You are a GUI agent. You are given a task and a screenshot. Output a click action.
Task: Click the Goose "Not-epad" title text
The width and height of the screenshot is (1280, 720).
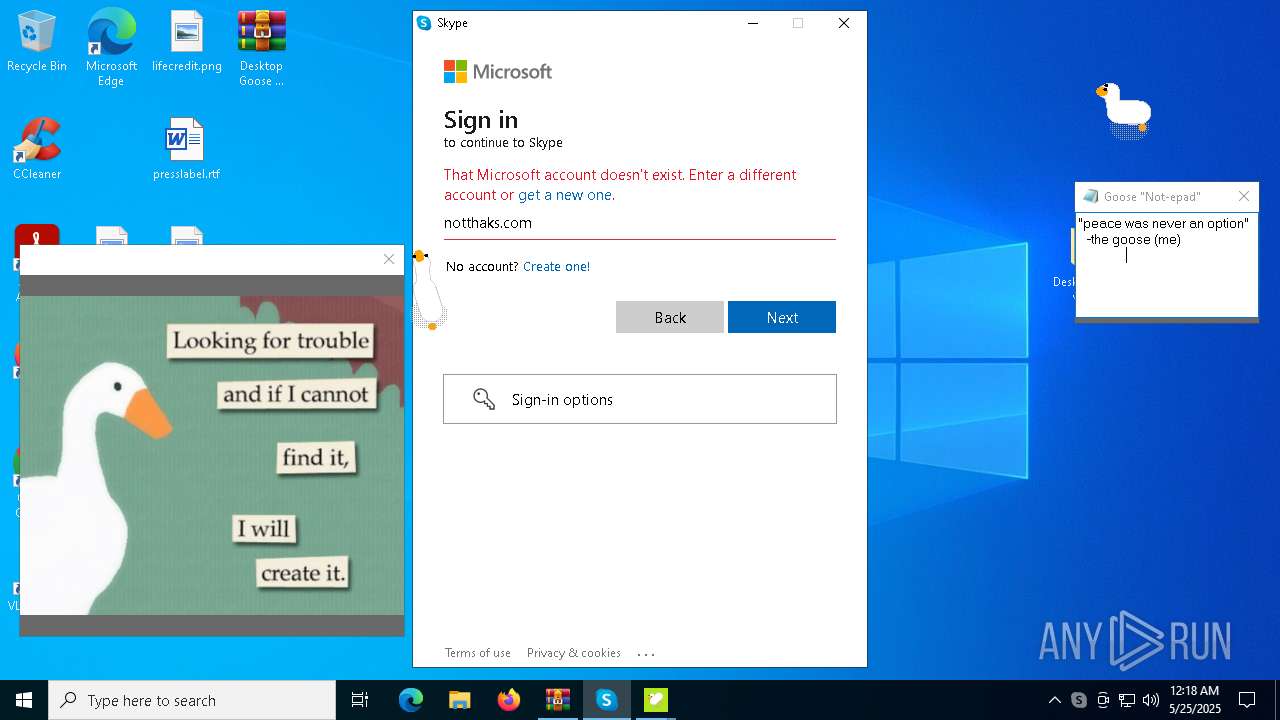[x=1152, y=197]
